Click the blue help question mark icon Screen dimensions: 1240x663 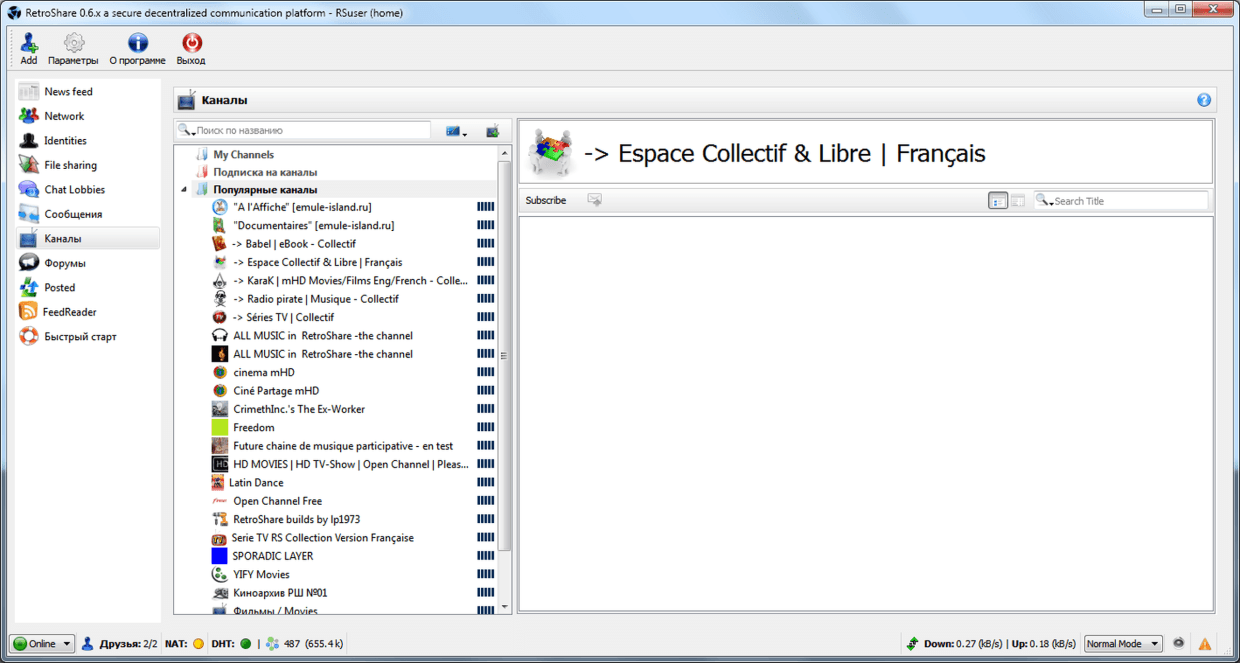tap(1204, 100)
